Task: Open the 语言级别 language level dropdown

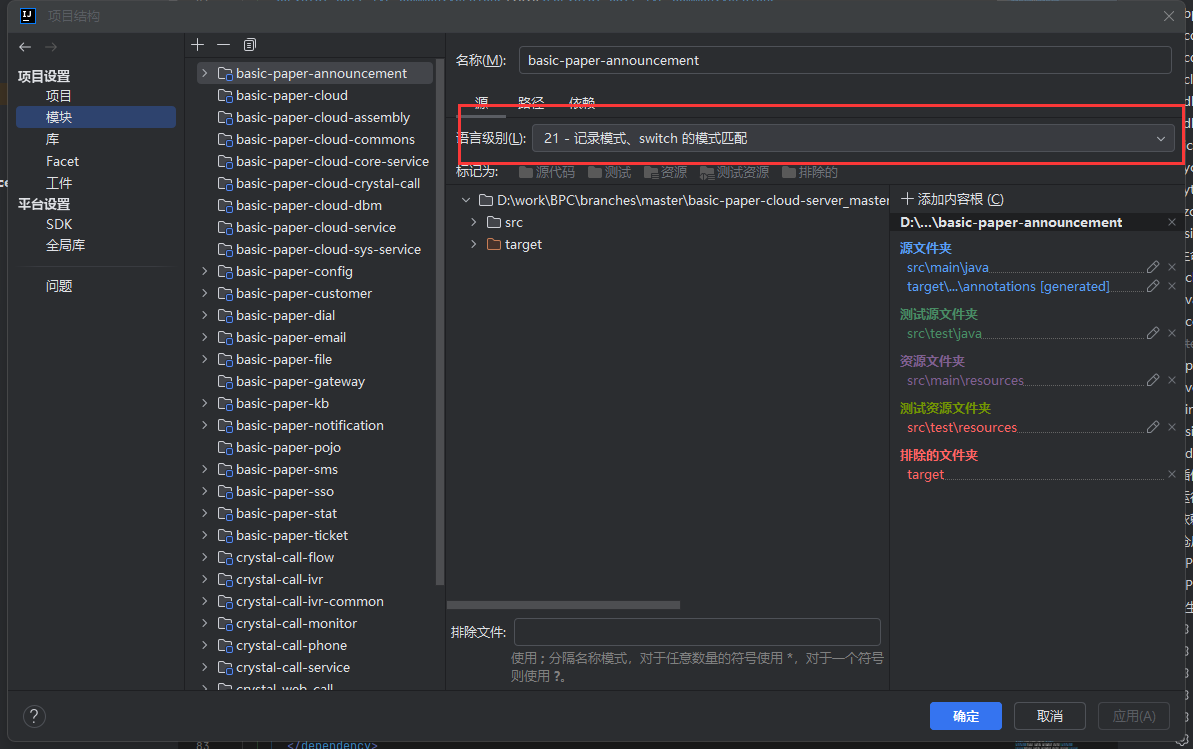Action: [852, 138]
